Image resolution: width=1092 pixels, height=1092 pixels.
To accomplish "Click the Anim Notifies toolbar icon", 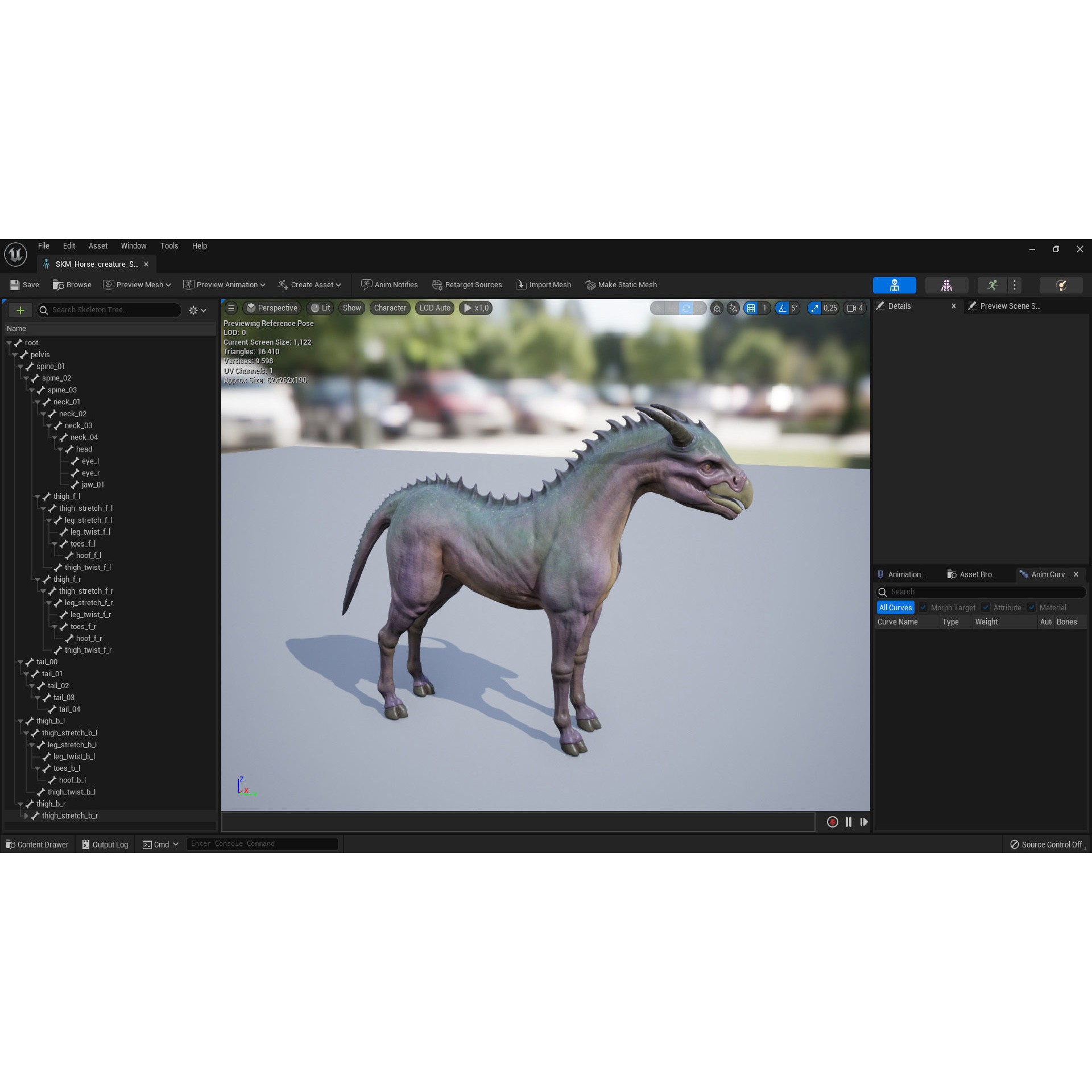I will tap(367, 284).
